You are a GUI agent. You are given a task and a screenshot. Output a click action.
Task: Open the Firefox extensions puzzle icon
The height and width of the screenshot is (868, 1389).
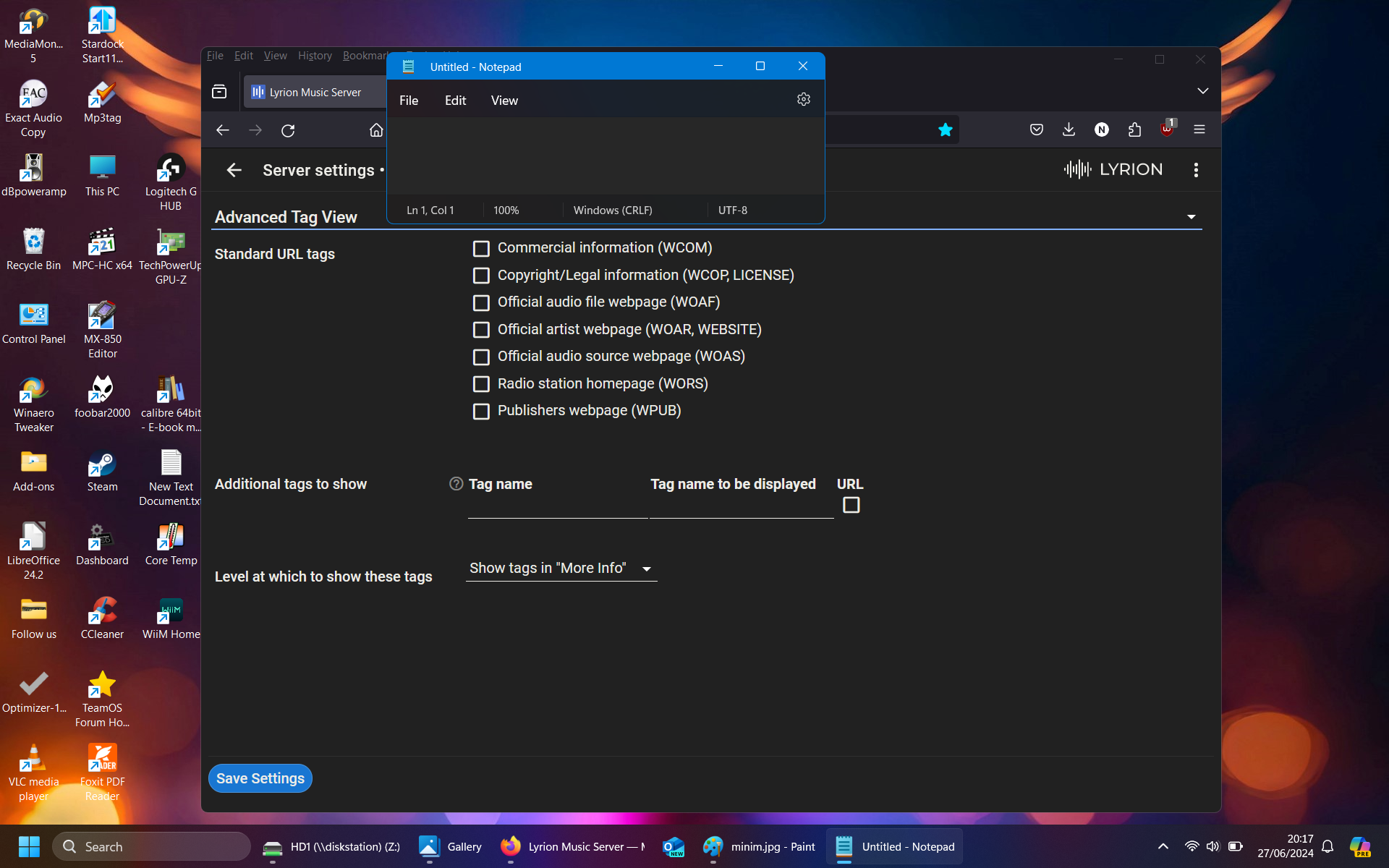[1134, 129]
